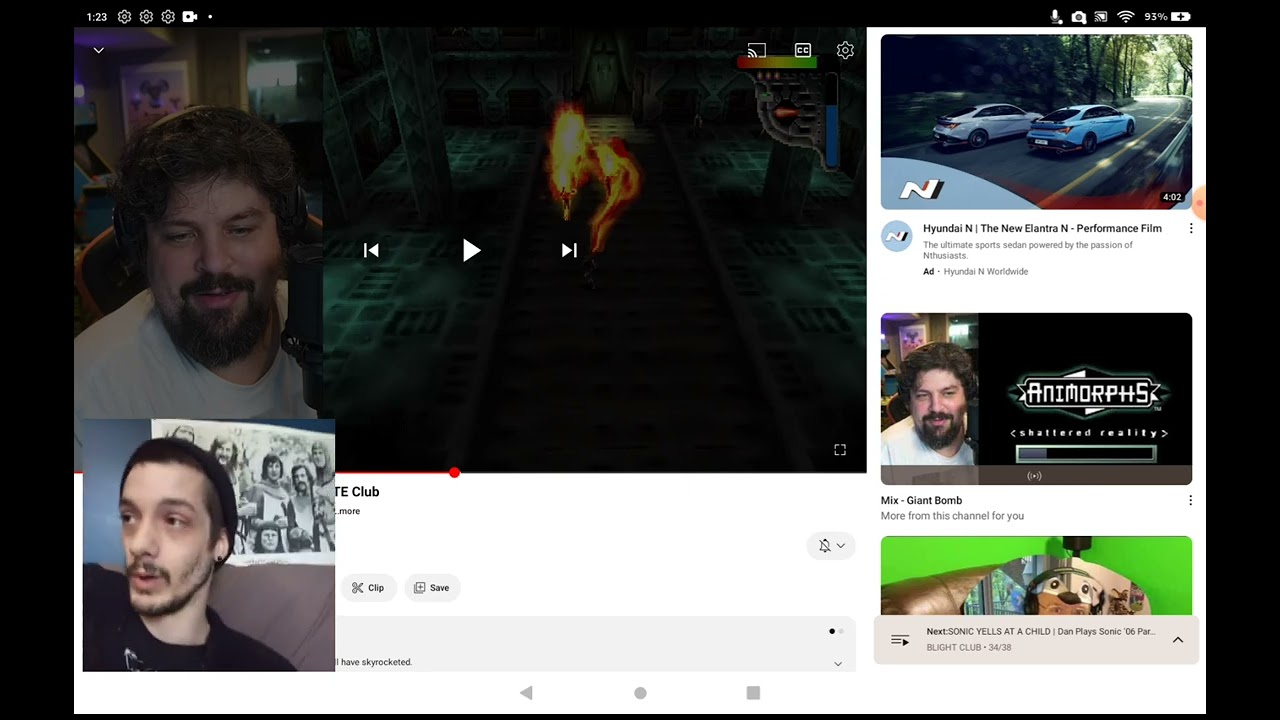Viewport: 1280px width, 720px height.
Task: Click the red video progress scrubber
Action: click(454, 472)
